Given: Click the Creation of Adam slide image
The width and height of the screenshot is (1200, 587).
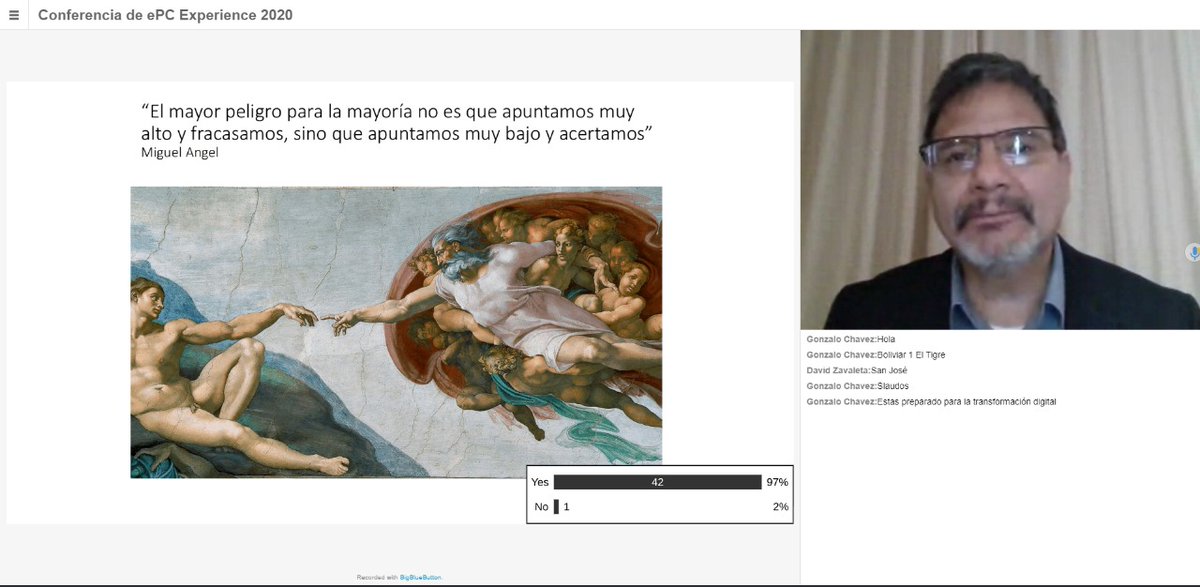Looking at the screenshot, I should coord(396,332).
